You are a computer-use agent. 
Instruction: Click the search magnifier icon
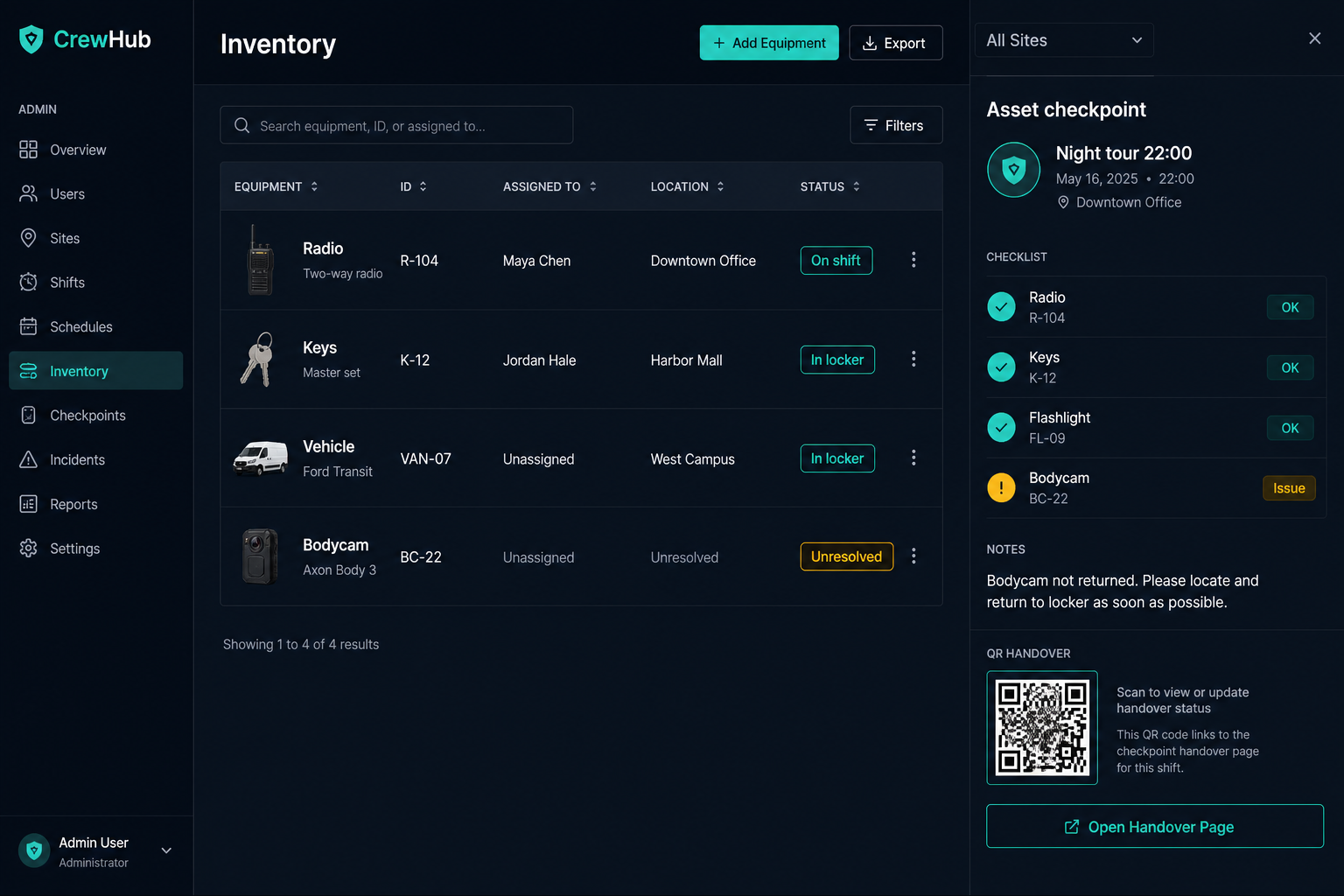(x=242, y=126)
